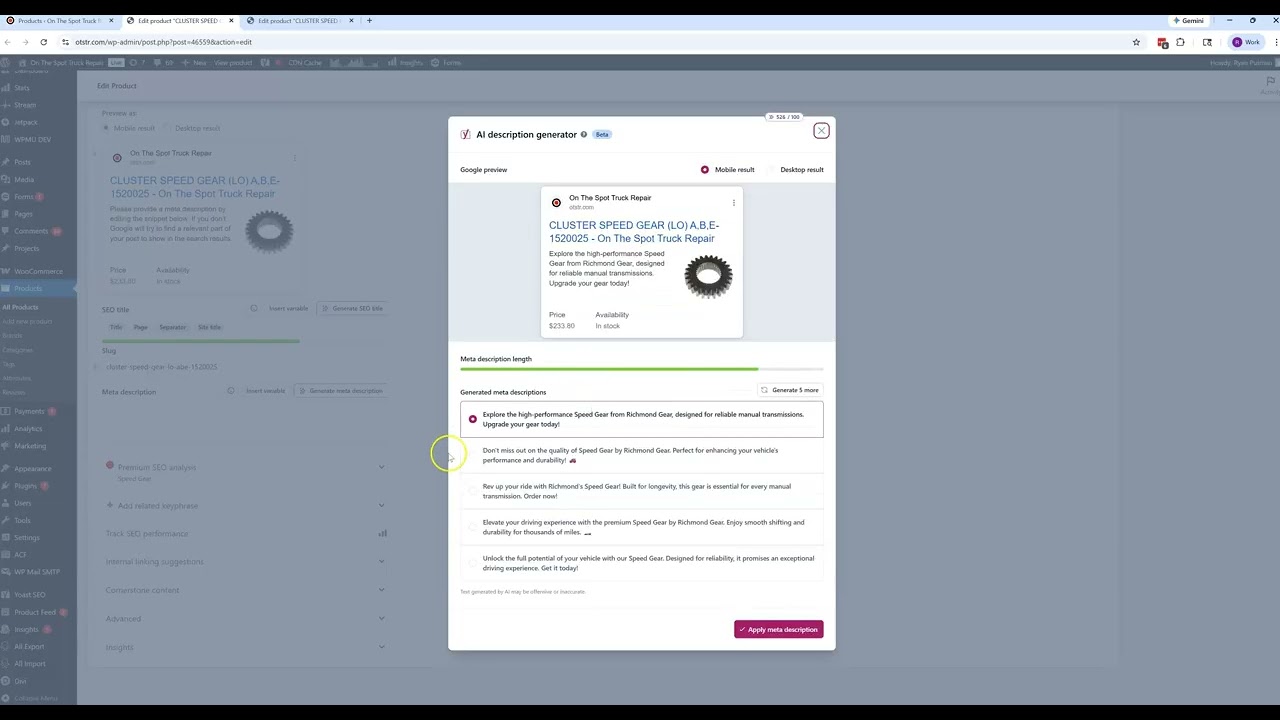Screen dimensions: 1280x720
Task: Click the Plugins icon in the sidebar
Action: tap(6, 486)
